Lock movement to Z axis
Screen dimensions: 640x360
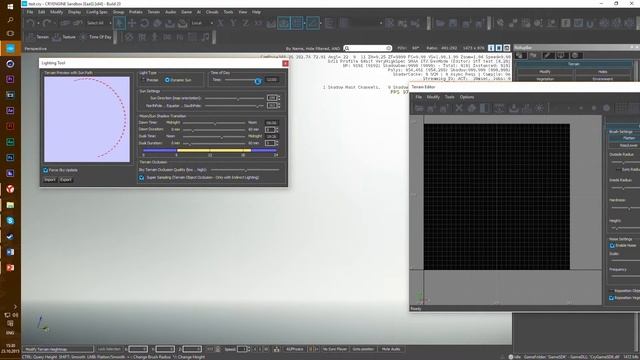pyautogui.click(x=245, y=23)
